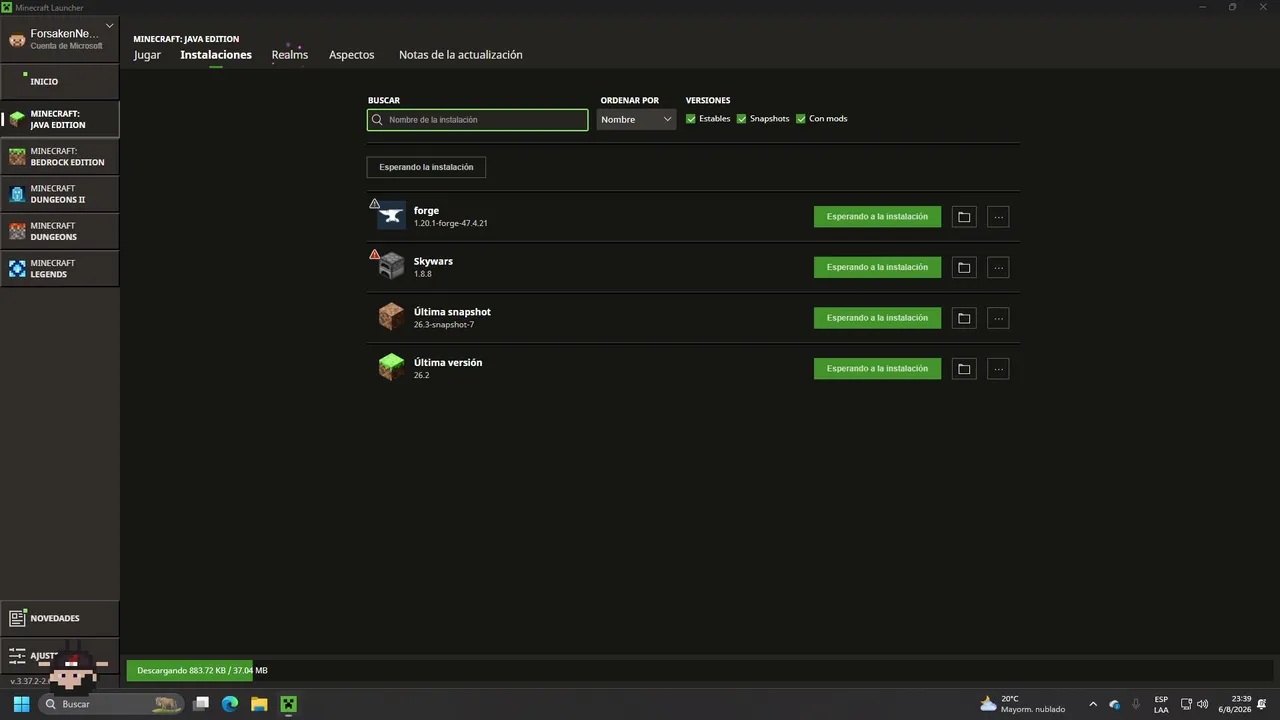
Task: Open the 20°C weather widget
Action: pos(1022,704)
